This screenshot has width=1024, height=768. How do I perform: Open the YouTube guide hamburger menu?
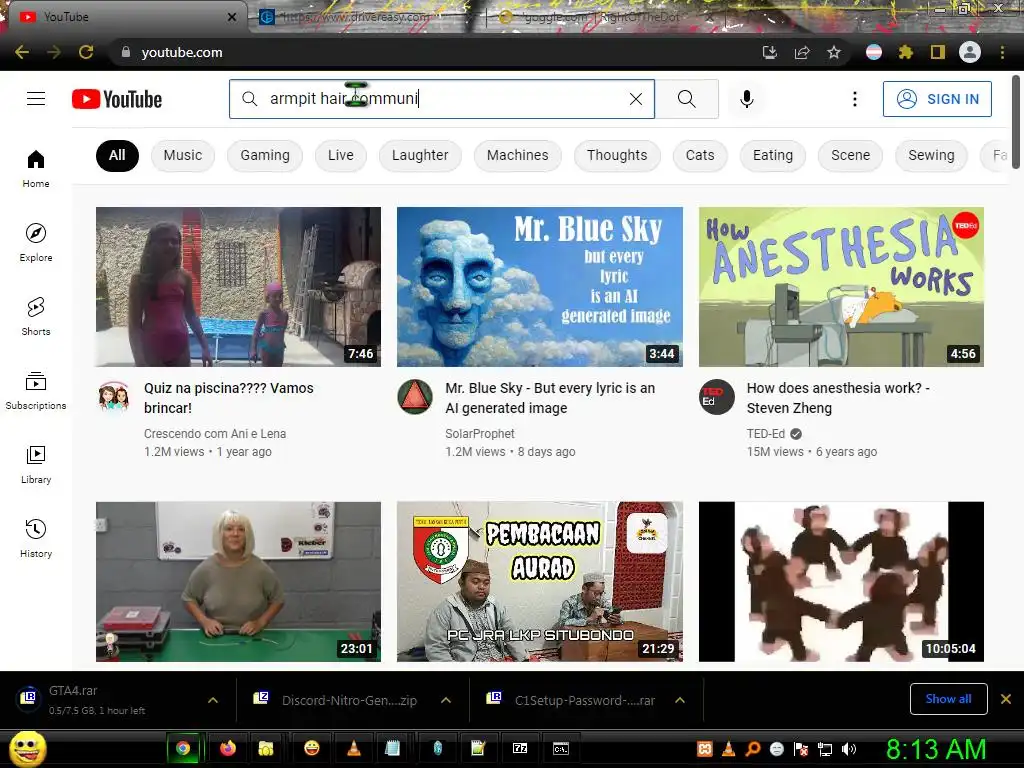[36, 99]
